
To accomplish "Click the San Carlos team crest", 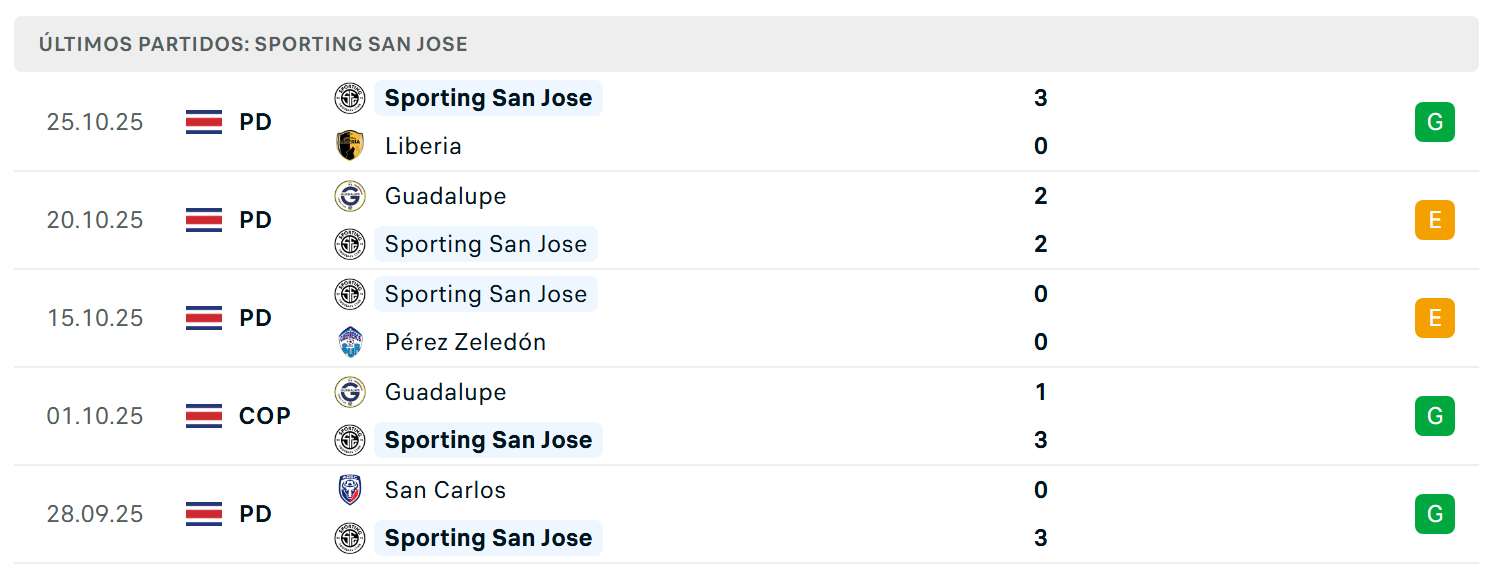I will coord(350,490).
